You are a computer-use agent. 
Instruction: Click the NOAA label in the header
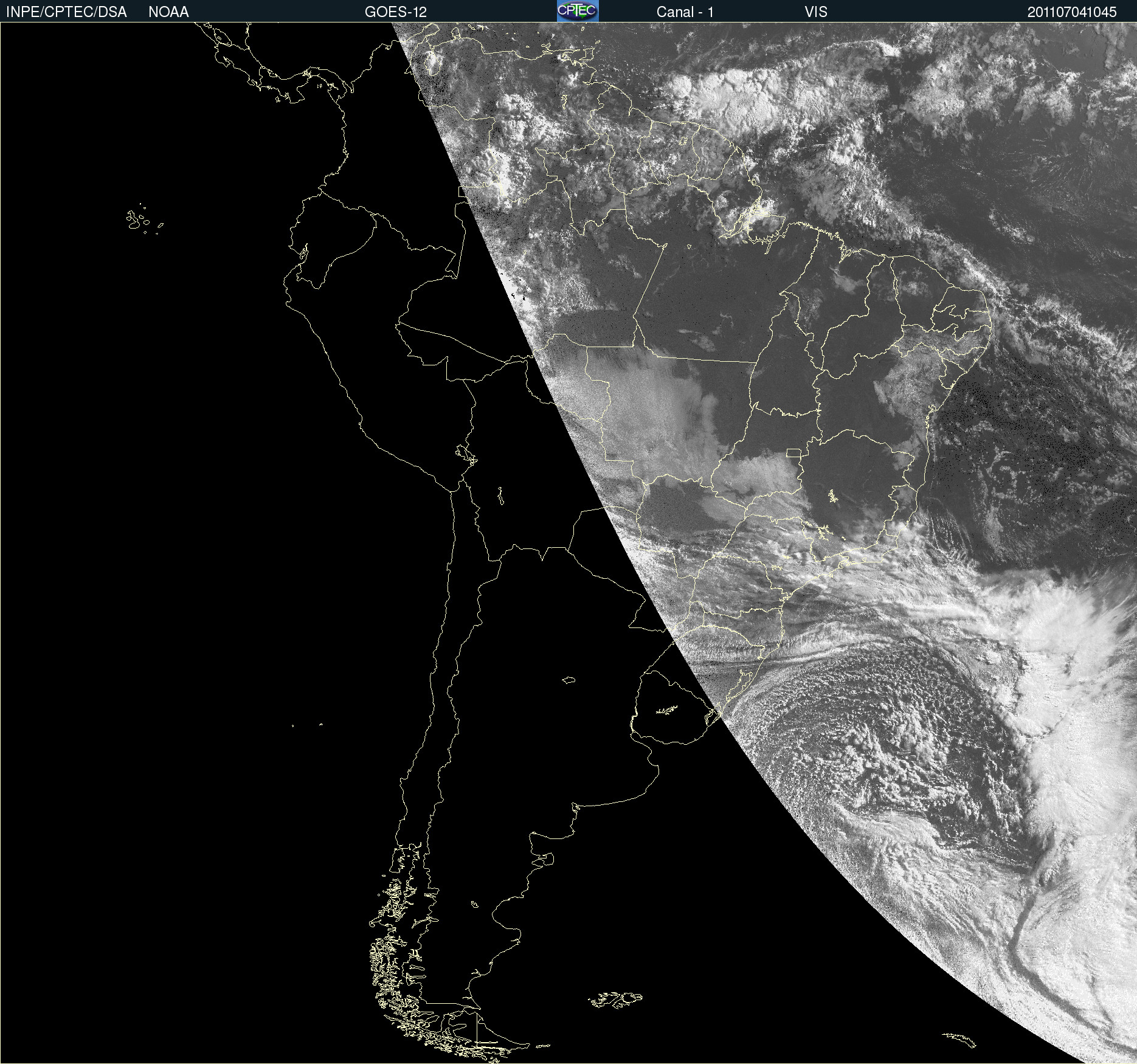[168, 12]
